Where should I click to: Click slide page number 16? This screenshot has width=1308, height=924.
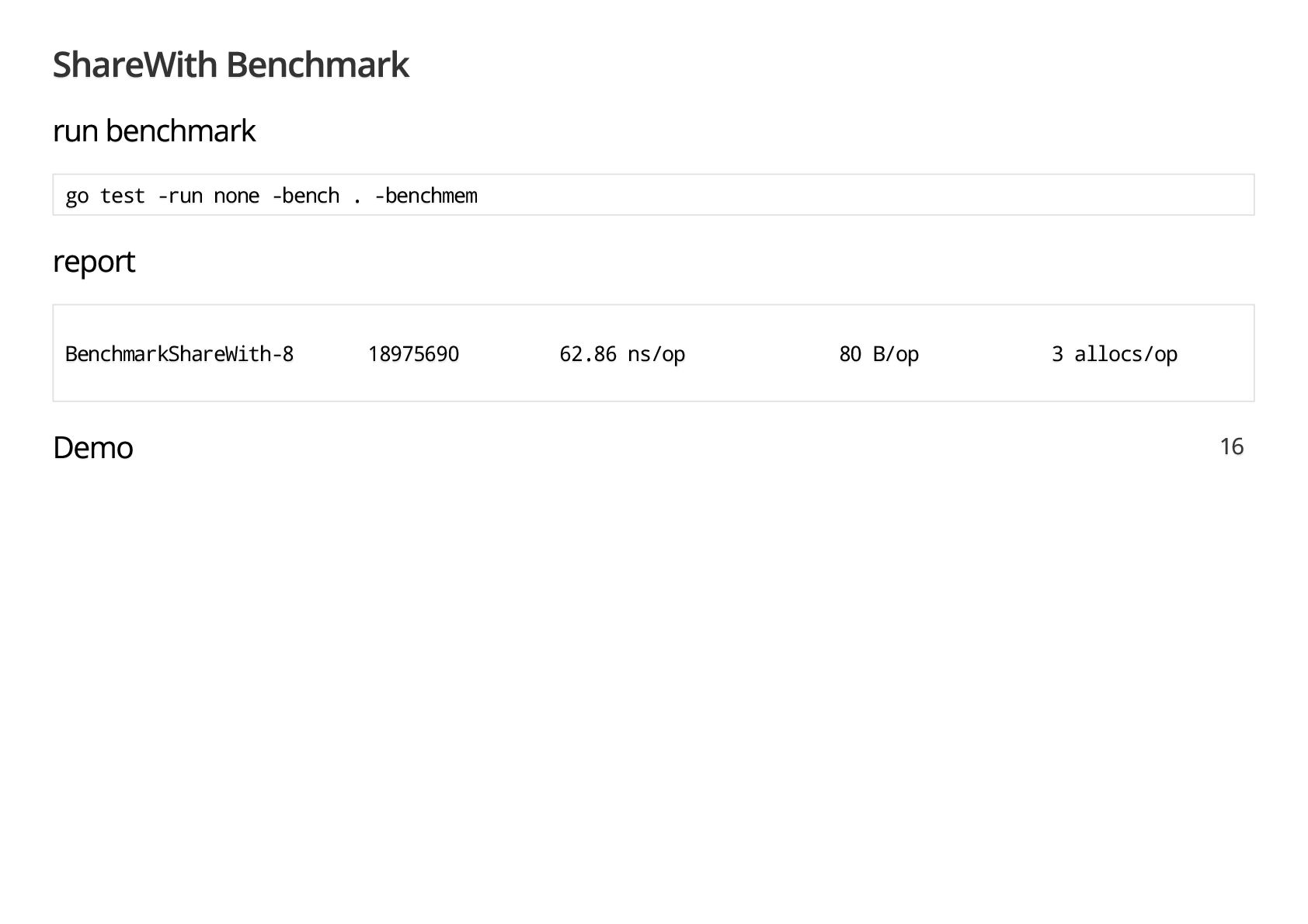pyautogui.click(x=1231, y=446)
